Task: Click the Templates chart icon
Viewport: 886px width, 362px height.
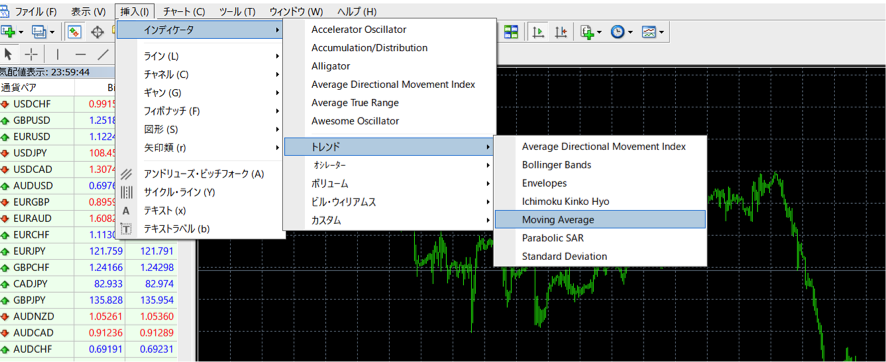Action: [x=649, y=32]
